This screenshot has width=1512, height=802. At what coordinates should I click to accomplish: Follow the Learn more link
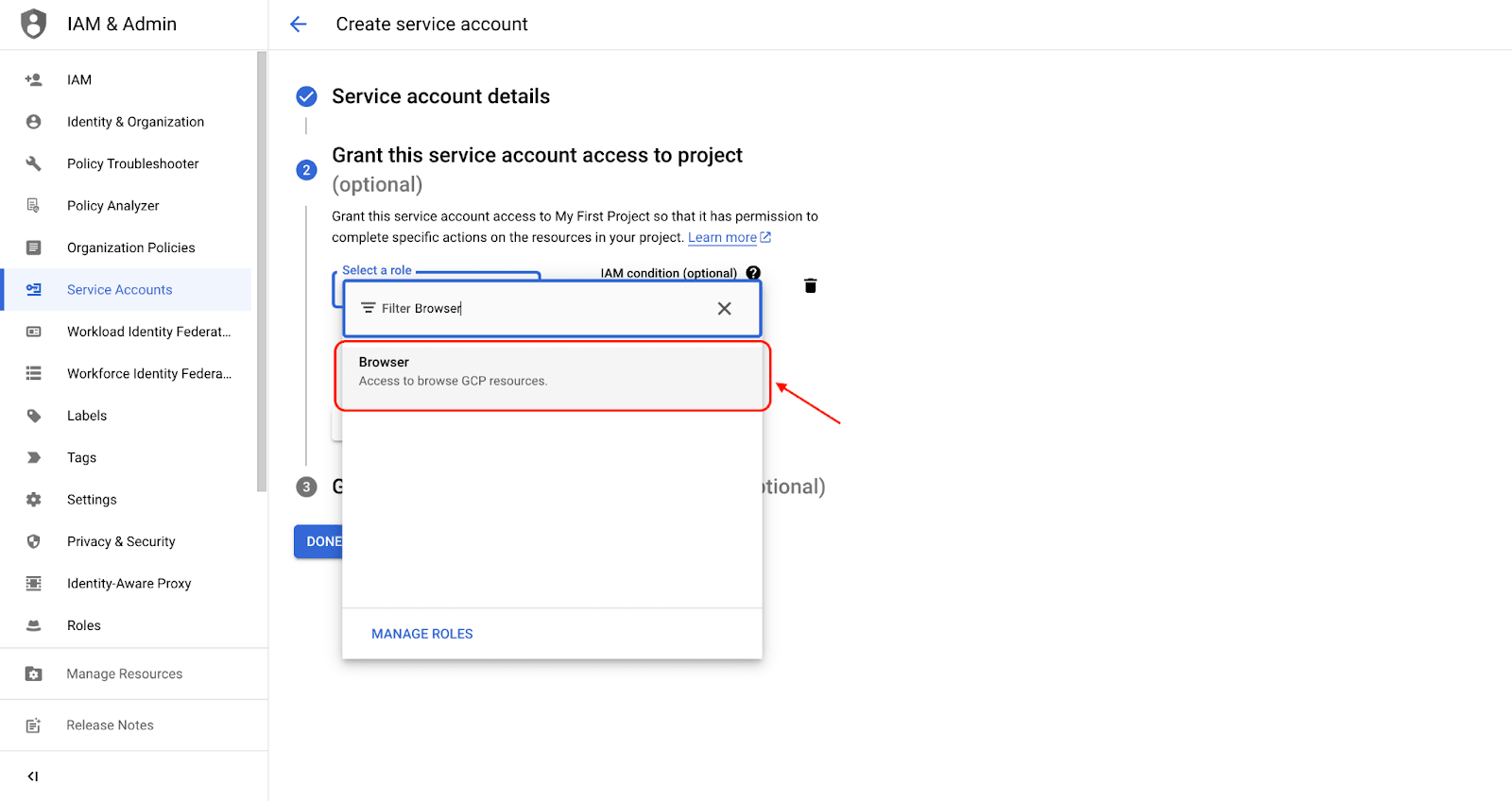pos(722,238)
